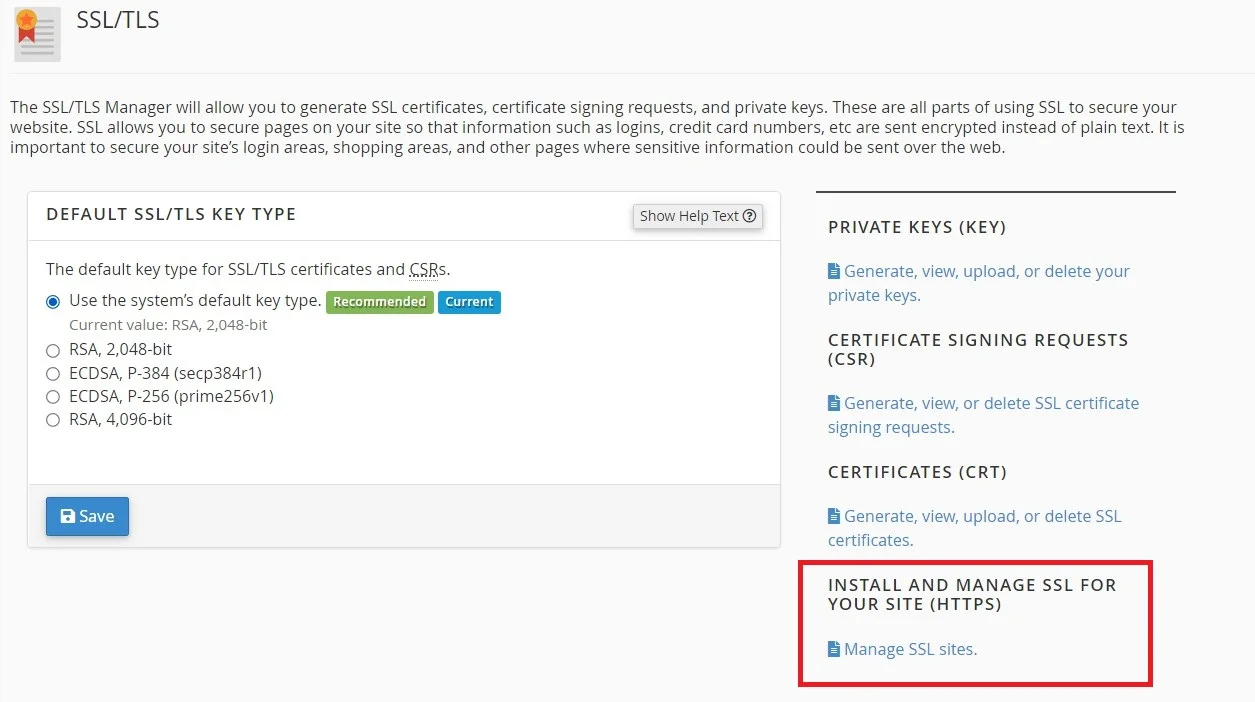Select the ECDSA, P-384 key type

tap(53, 373)
